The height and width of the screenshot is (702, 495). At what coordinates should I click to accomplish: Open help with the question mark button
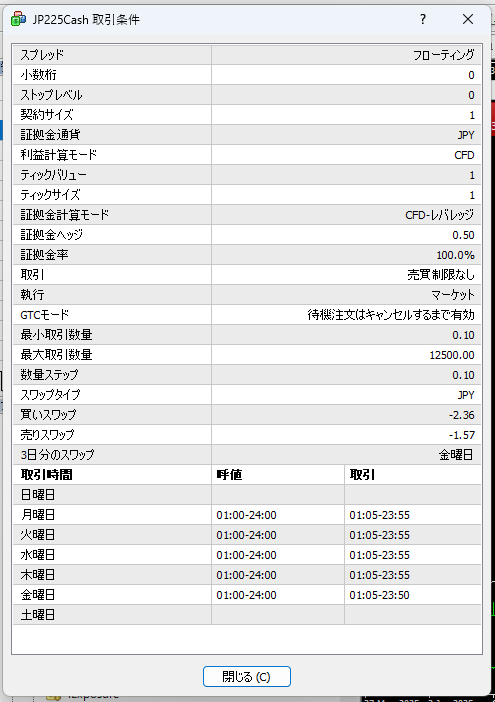pos(422,19)
